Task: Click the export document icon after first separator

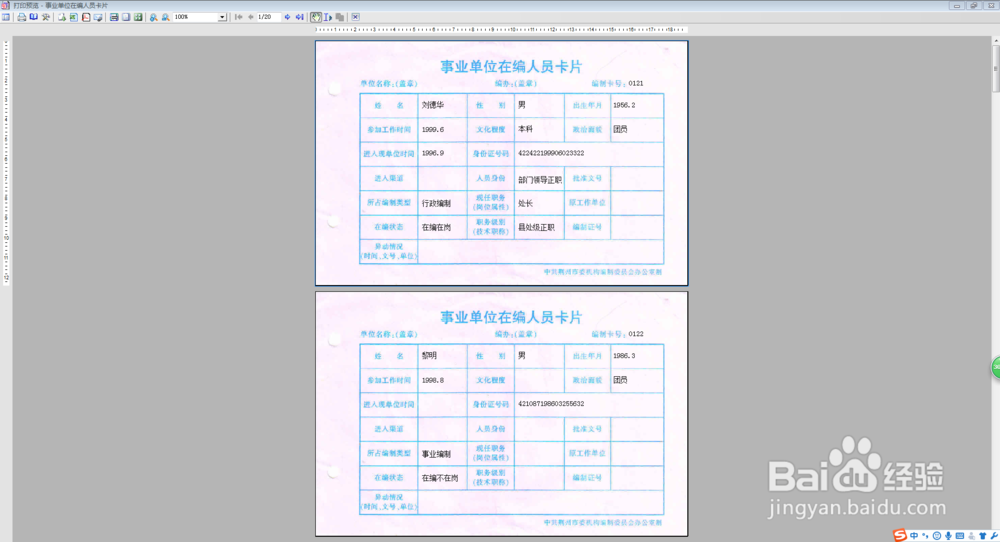Action: point(62,17)
